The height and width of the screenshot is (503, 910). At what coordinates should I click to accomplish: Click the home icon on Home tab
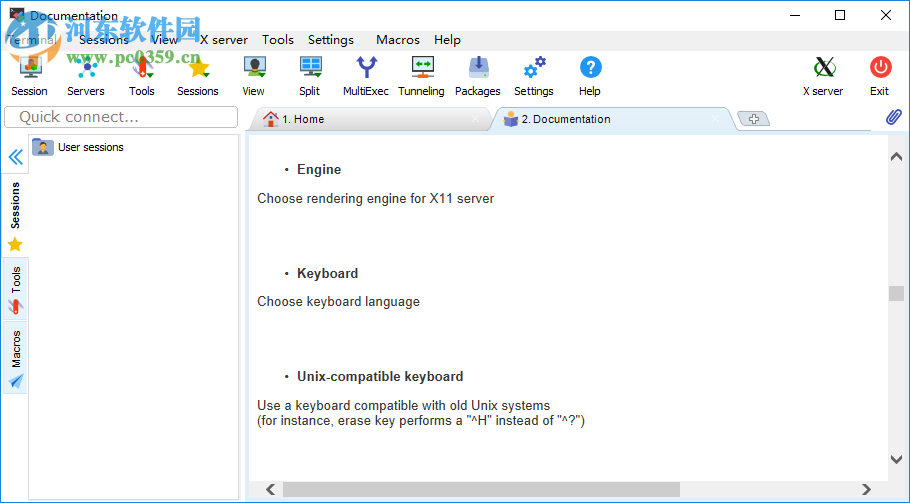pyautogui.click(x=270, y=119)
